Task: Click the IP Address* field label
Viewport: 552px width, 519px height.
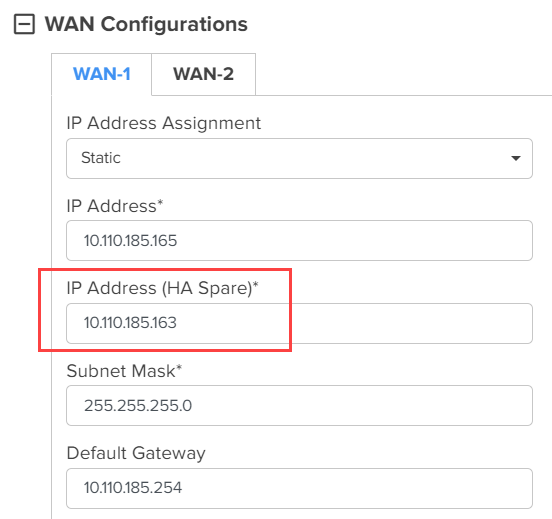Action: pyautogui.click(x=115, y=206)
